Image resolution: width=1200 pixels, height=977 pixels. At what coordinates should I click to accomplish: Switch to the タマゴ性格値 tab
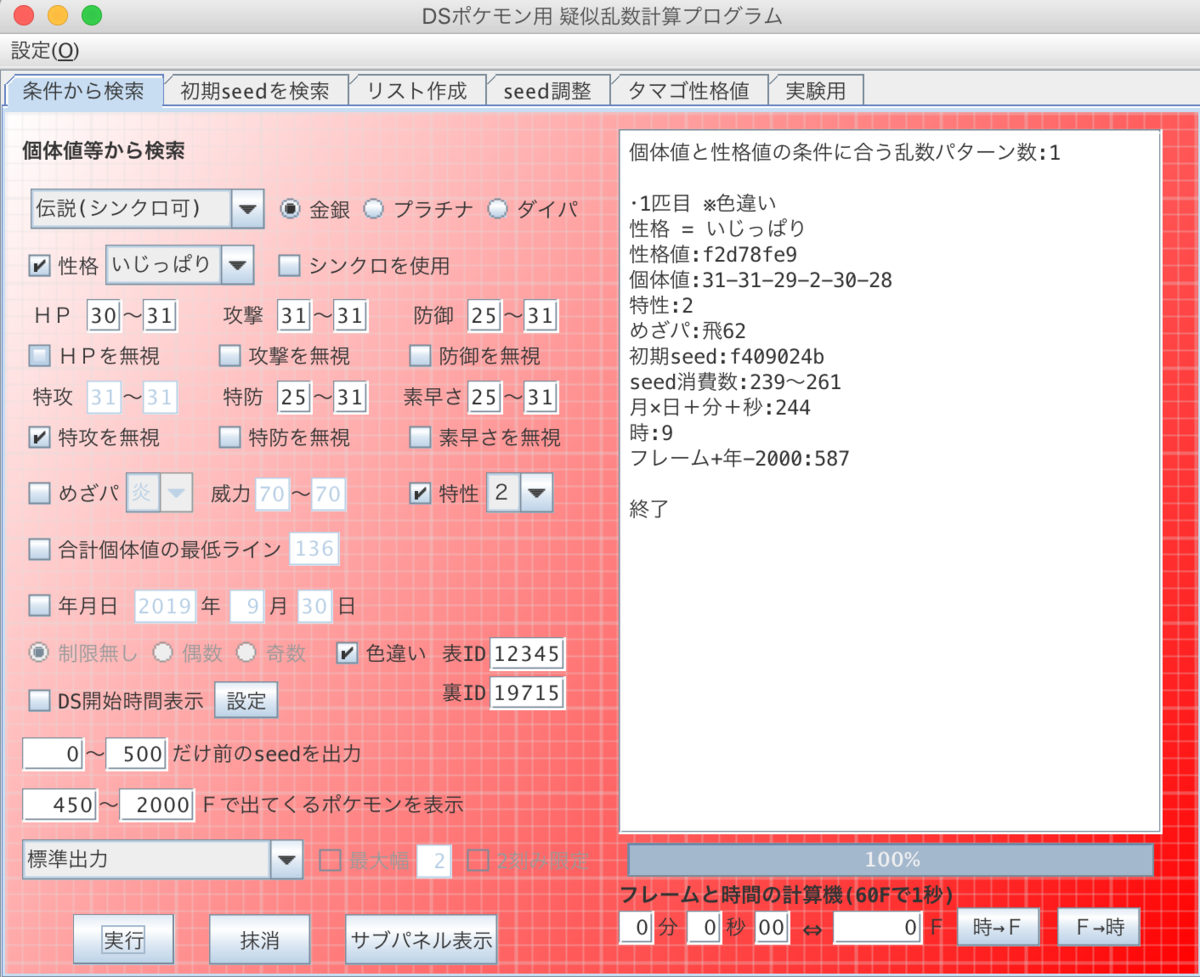[688, 91]
